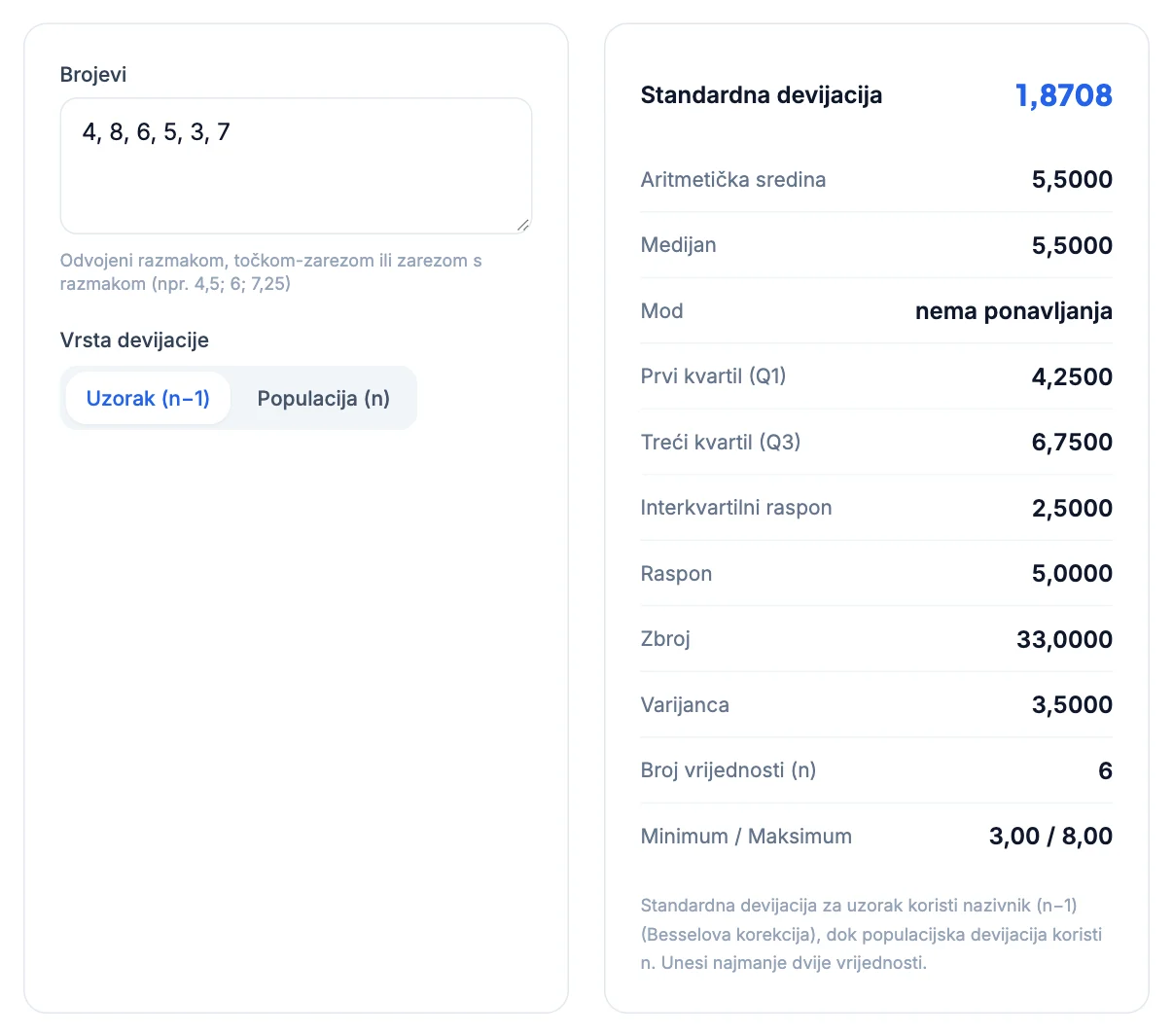Click the Treći kvartil (Q3) value 6,7500

tap(1072, 442)
